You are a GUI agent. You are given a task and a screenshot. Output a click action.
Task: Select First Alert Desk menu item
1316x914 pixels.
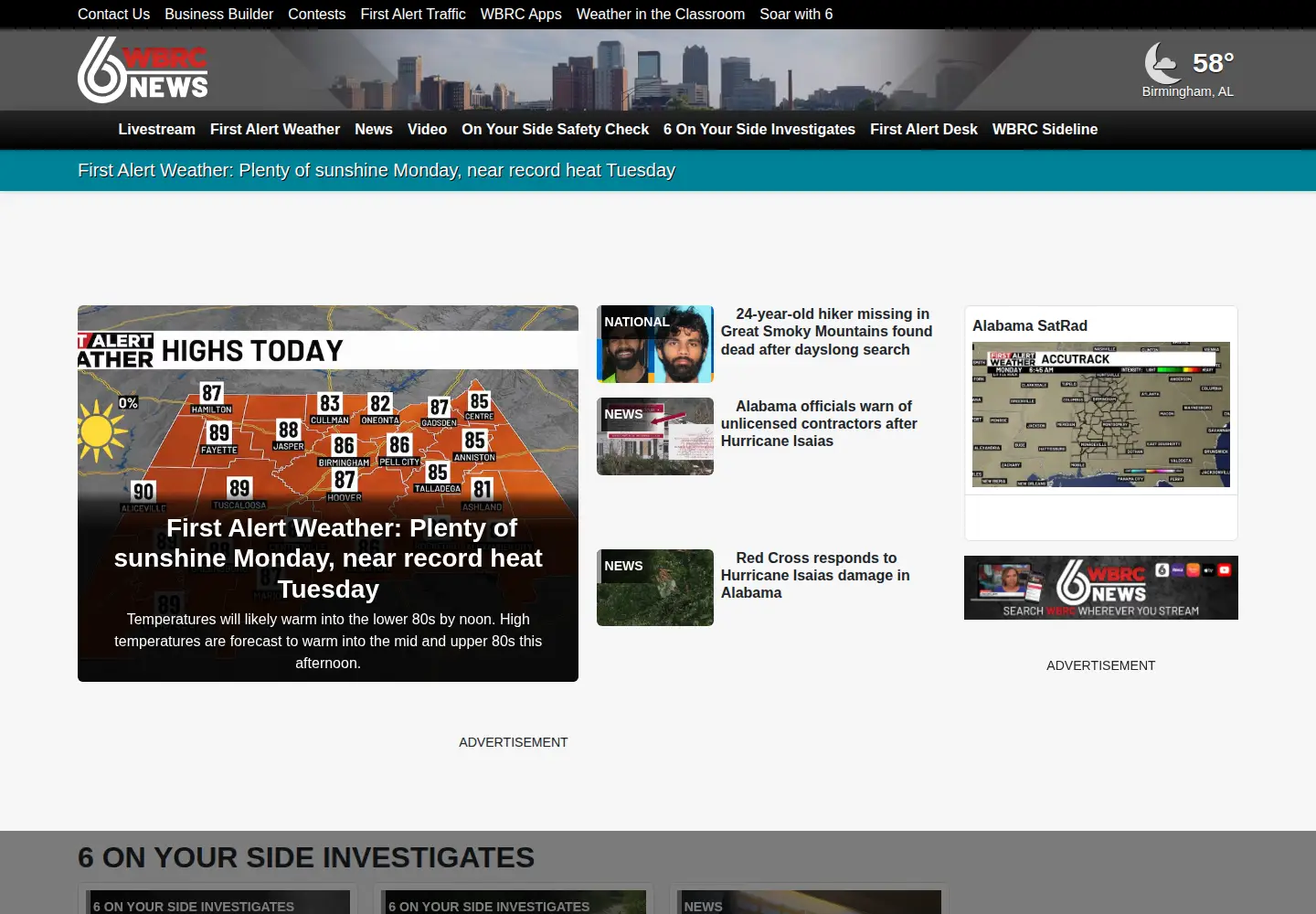tap(924, 130)
